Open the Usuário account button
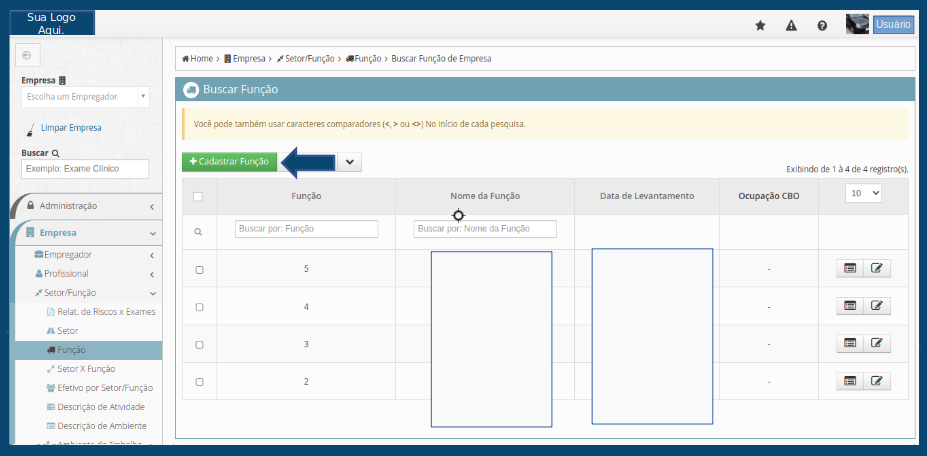This screenshot has width=927, height=456. pyautogui.click(x=893, y=24)
